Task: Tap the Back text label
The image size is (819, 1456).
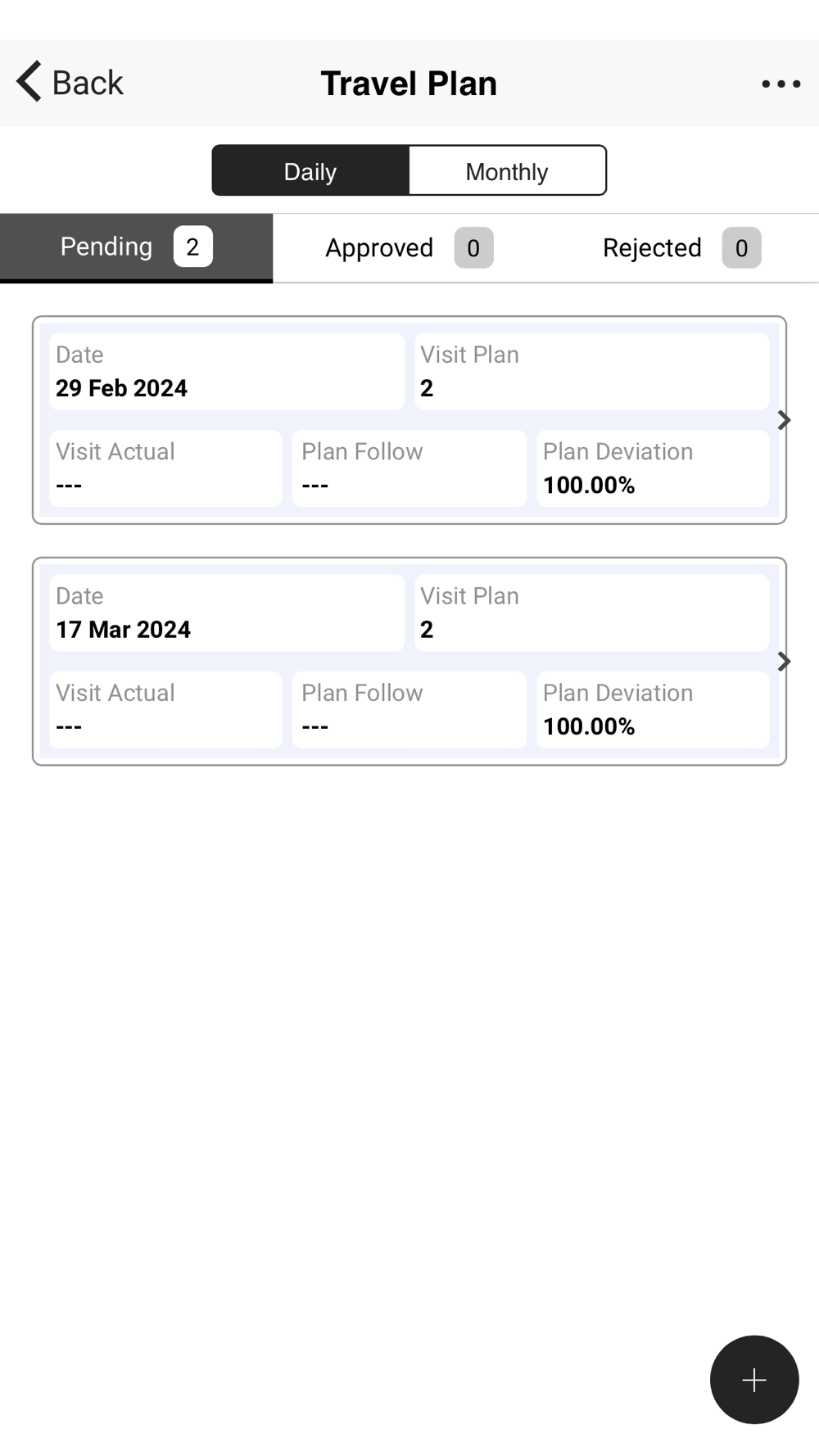Action: click(88, 83)
